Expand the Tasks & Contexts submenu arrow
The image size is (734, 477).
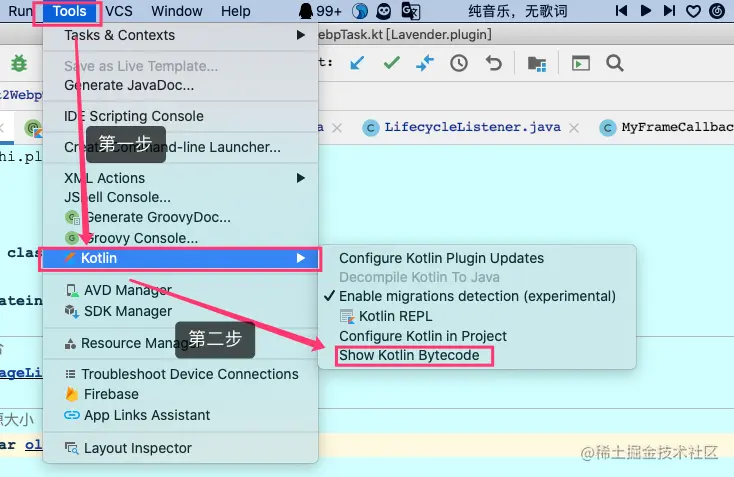point(301,35)
